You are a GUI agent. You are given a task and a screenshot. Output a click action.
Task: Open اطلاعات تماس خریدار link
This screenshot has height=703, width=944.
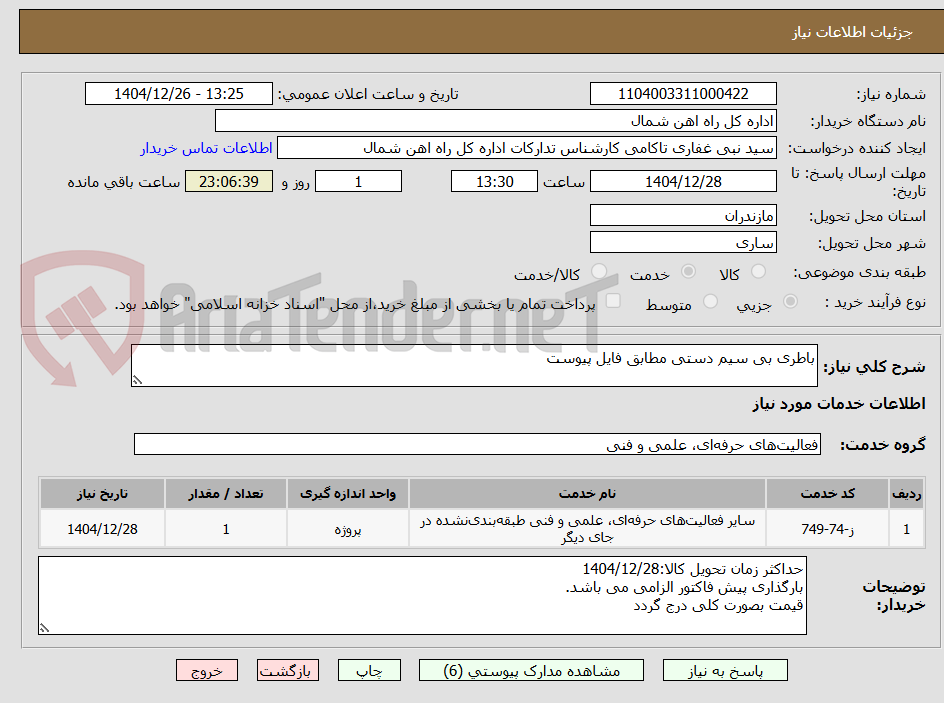coord(206,148)
